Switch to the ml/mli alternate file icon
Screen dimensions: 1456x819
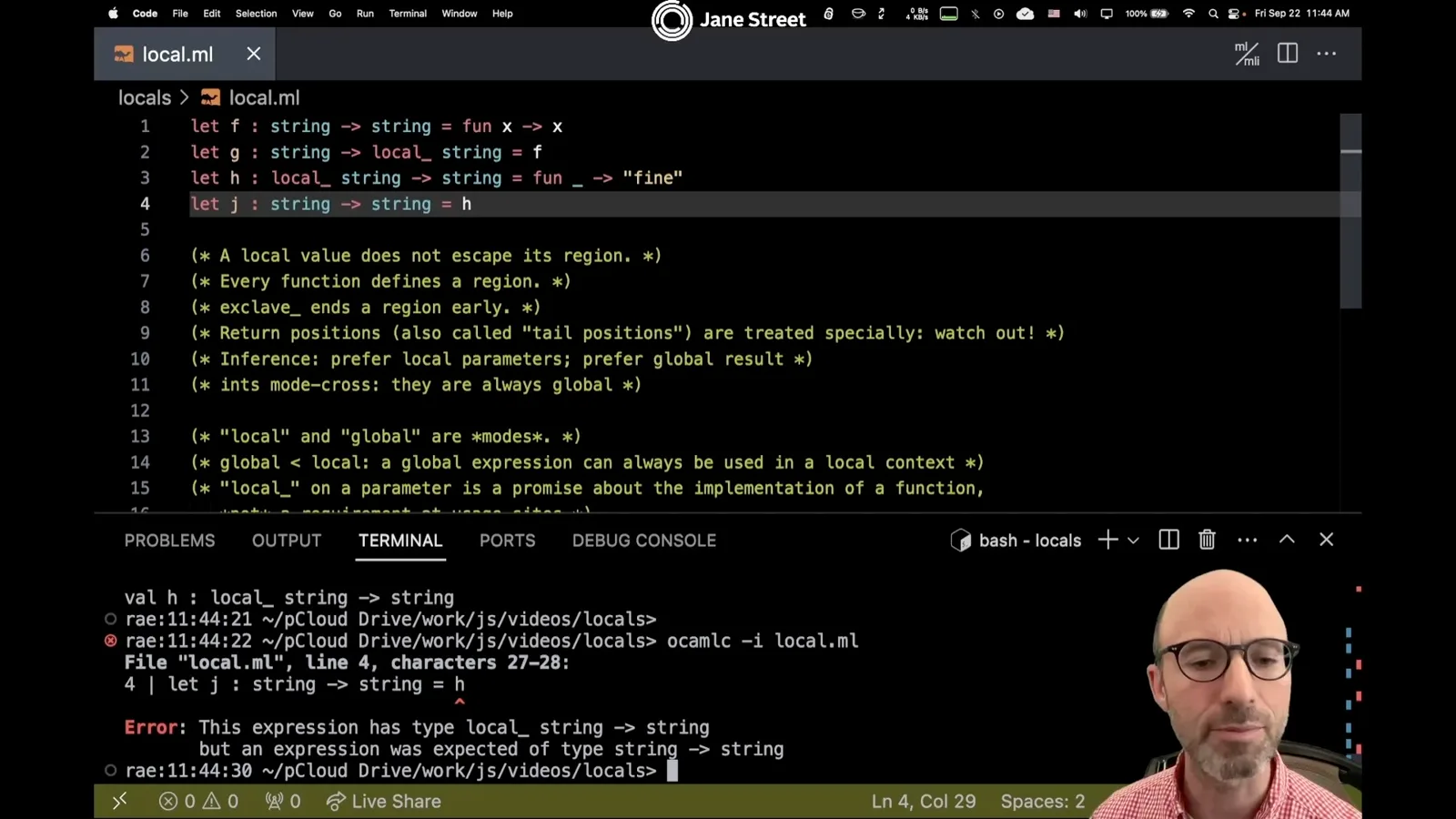pyautogui.click(x=1247, y=54)
